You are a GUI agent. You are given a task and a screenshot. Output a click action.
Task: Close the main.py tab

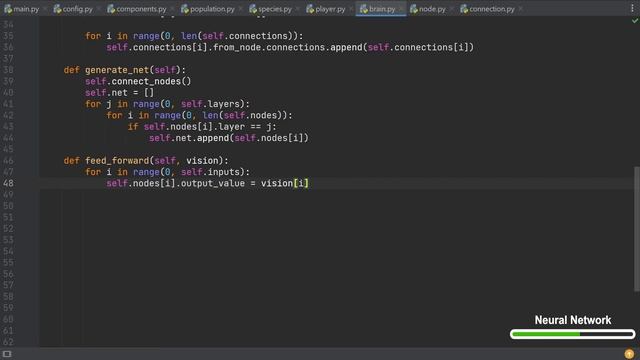(44, 9)
